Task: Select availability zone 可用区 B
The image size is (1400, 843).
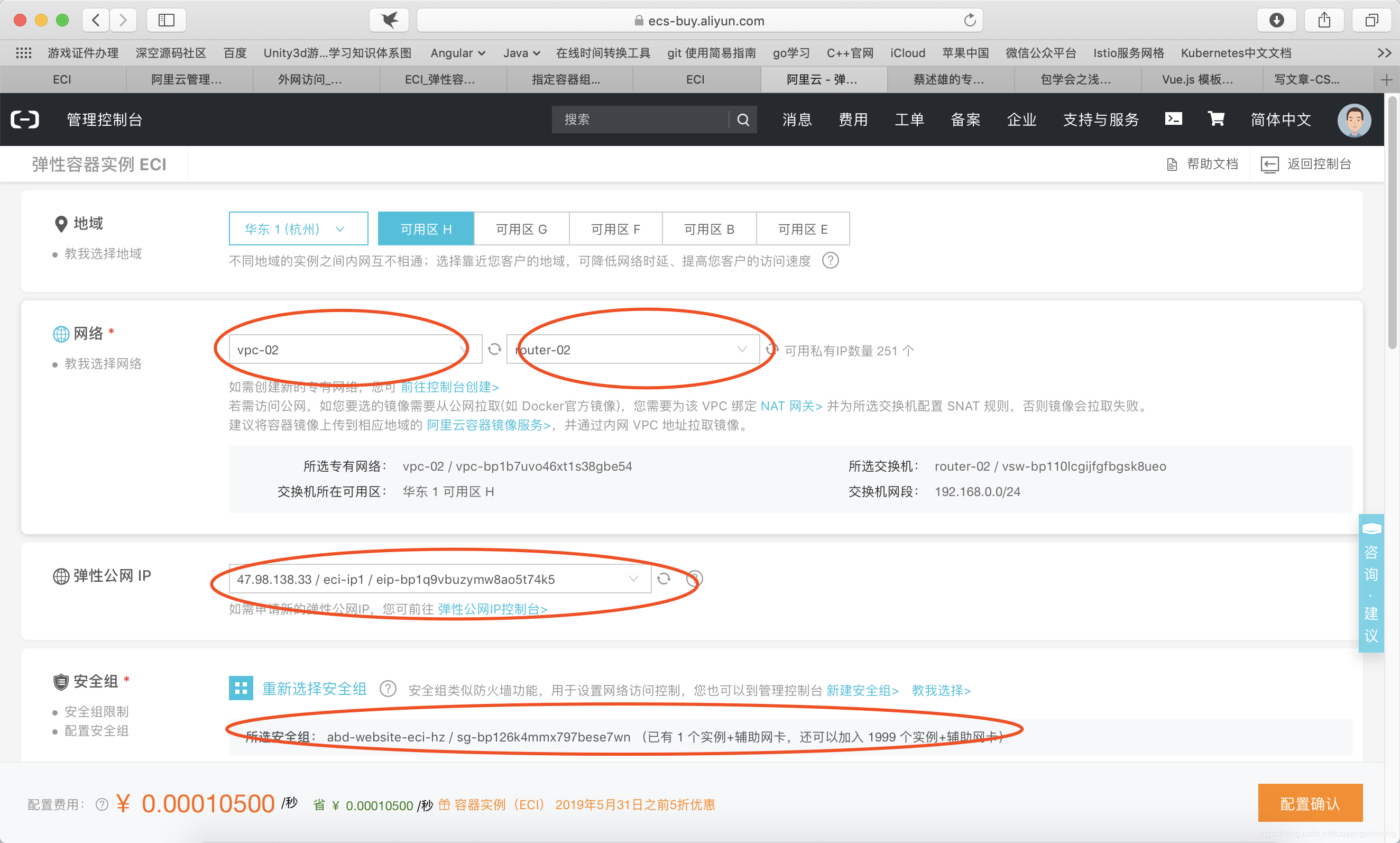Action: click(709, 229)
